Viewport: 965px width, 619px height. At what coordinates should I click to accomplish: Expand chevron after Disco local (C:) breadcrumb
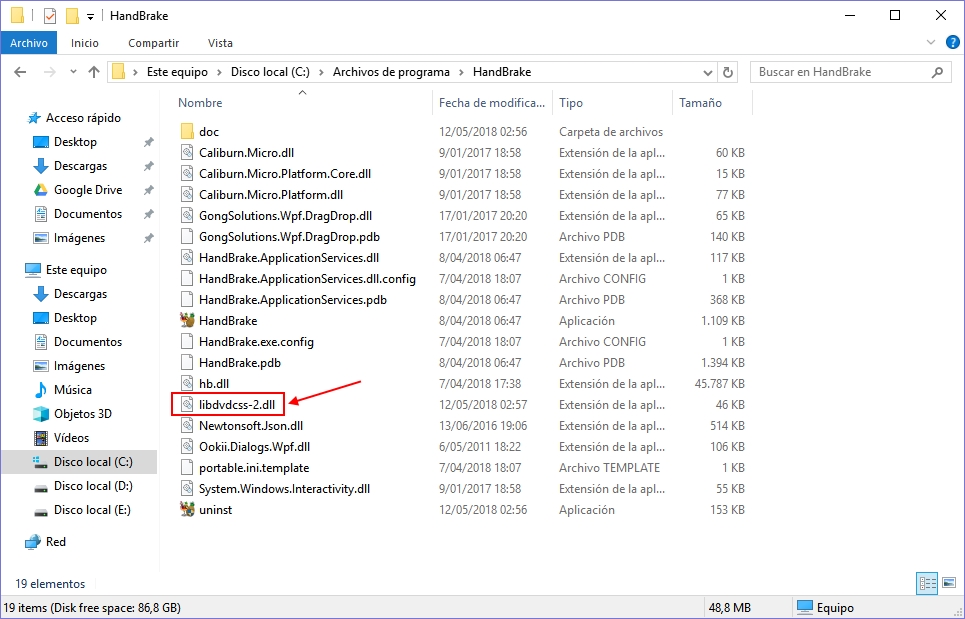coord(321,73)
